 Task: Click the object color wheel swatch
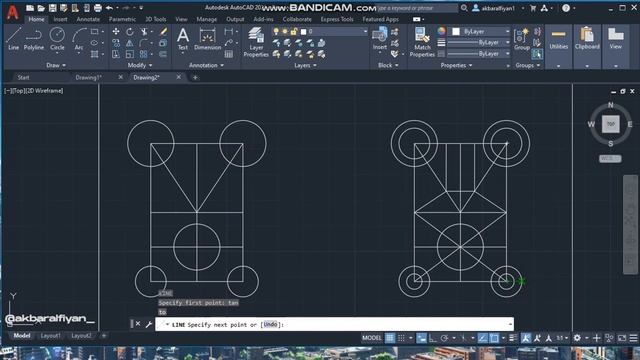click(441, 31)
